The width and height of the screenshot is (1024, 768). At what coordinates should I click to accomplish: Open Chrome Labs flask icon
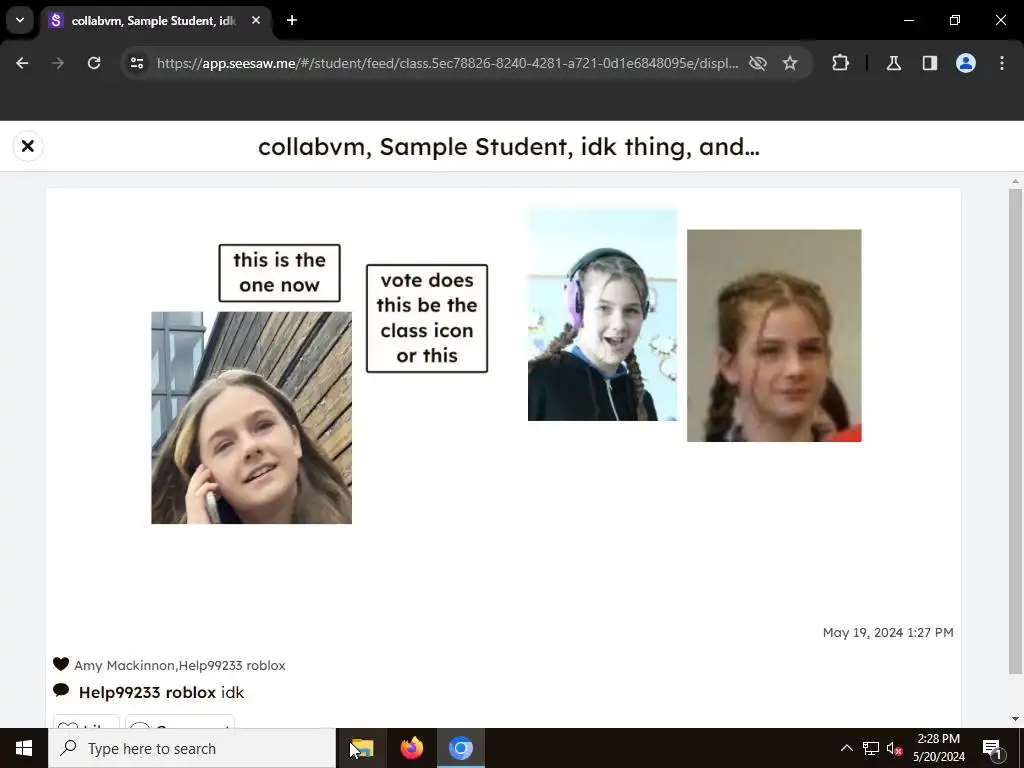(x=893, y=63)
